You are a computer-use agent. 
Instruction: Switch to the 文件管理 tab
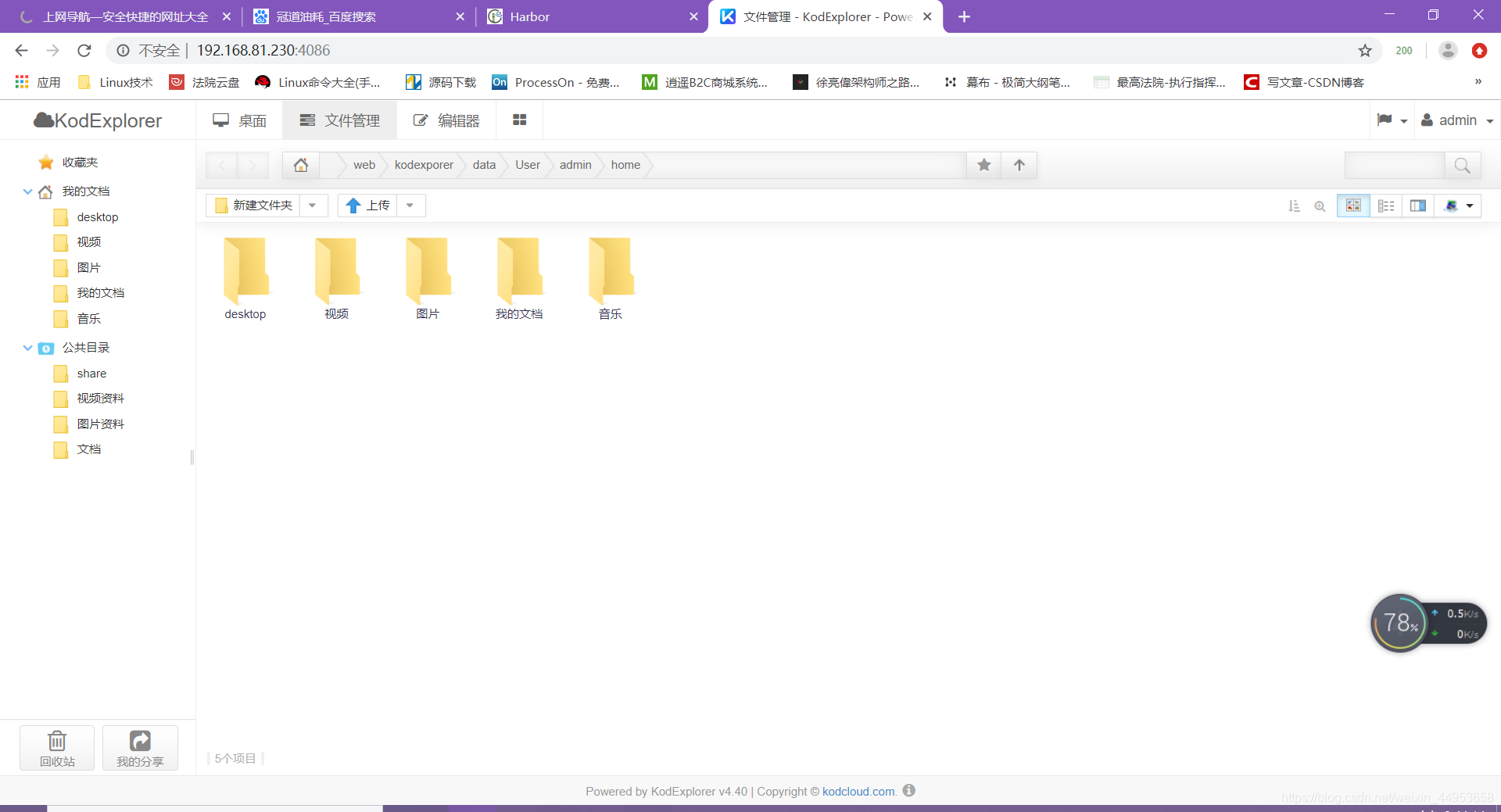tap(340, 120)
